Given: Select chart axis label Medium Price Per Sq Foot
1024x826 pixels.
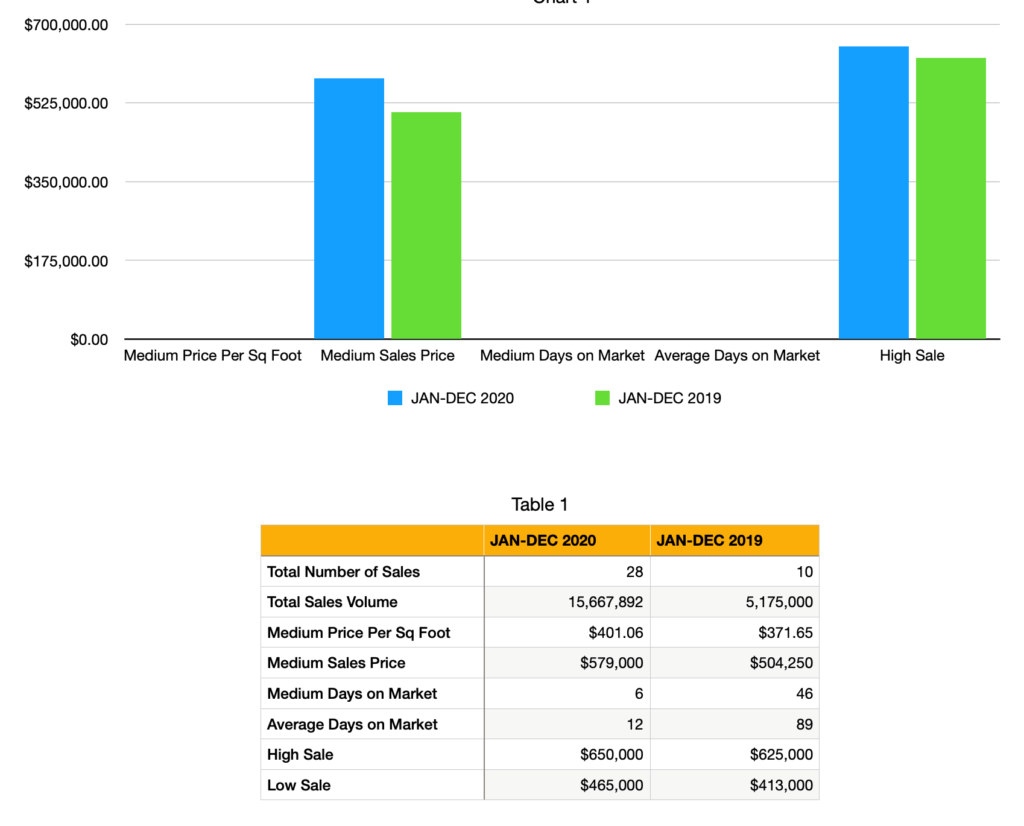Looking at the screenshot, I should pyautogui.click(x=213, y=356).
